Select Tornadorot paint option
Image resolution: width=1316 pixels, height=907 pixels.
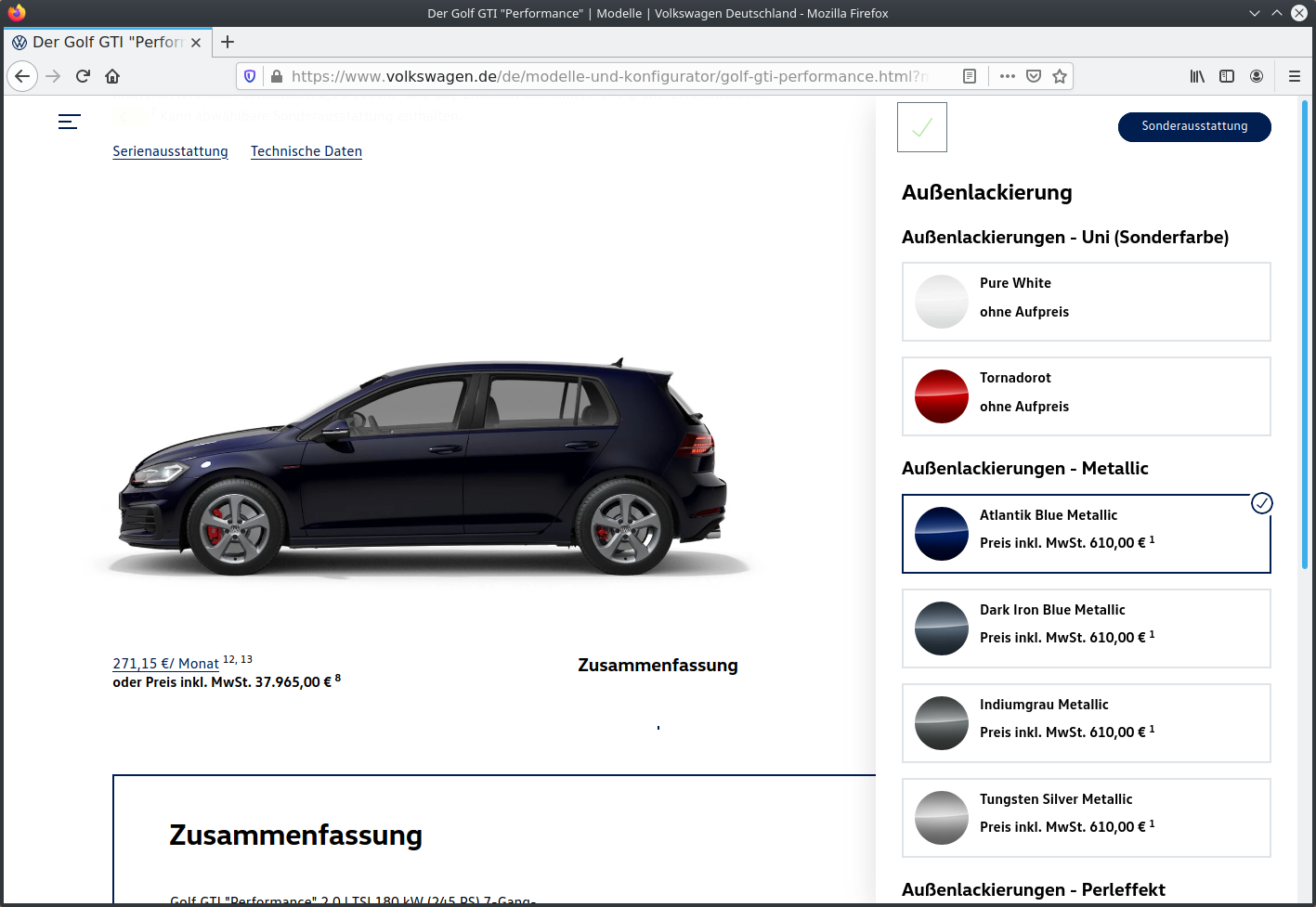click(1086, 396)
